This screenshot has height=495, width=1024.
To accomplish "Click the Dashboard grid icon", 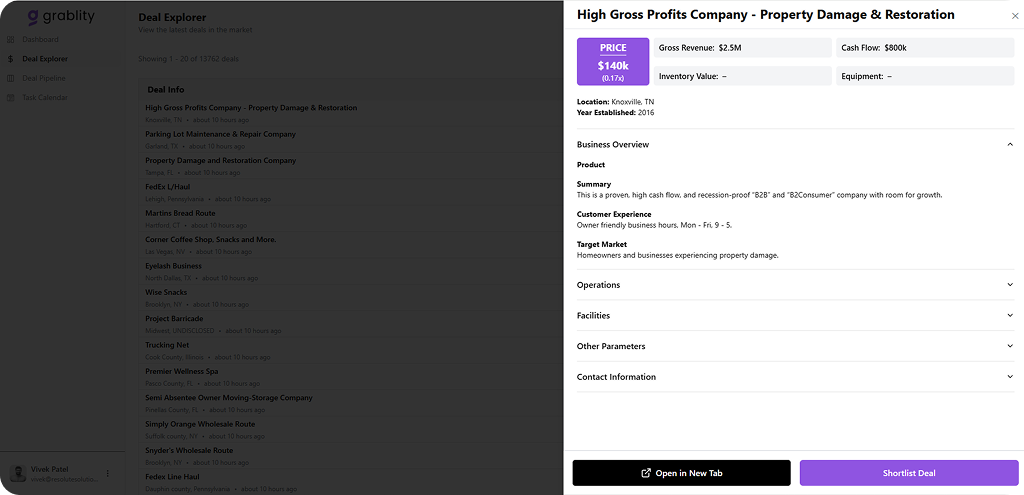I will pyautogui.click(x=11, y=40).
